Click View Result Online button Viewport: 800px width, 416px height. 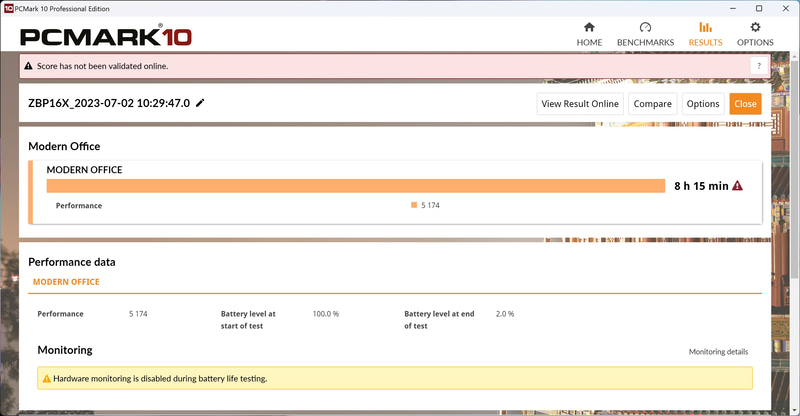click(x=580, y=104)
